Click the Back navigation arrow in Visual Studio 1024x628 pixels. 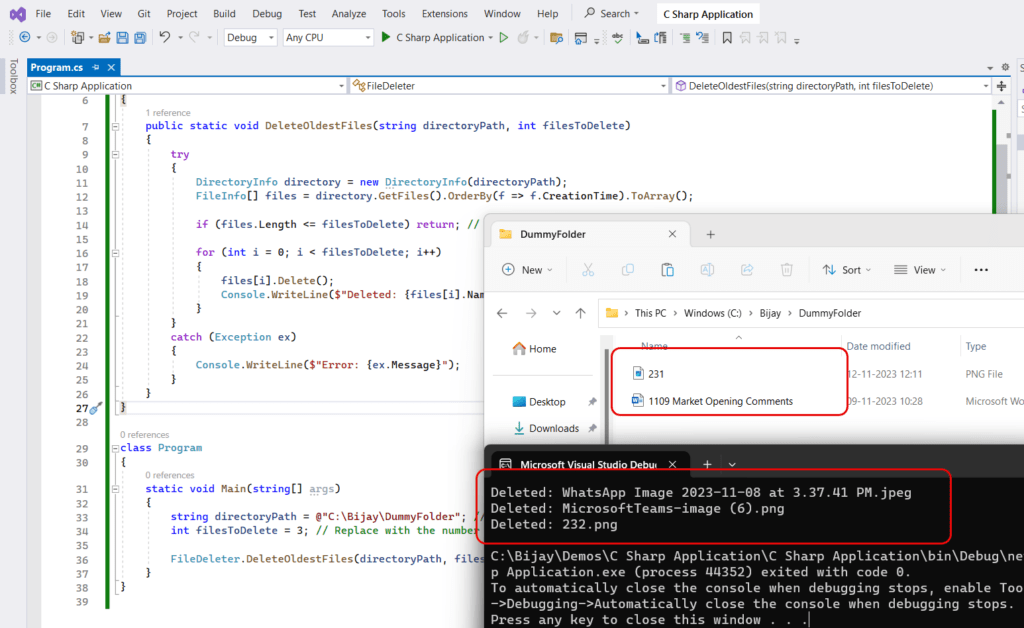pos(23,36)
